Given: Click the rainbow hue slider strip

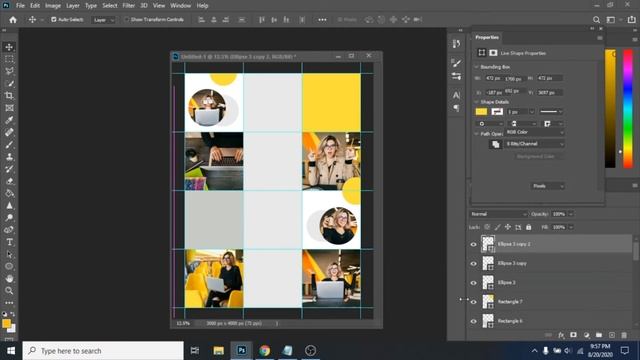Looking at the screenshot, I should click(x=628, y=108).
